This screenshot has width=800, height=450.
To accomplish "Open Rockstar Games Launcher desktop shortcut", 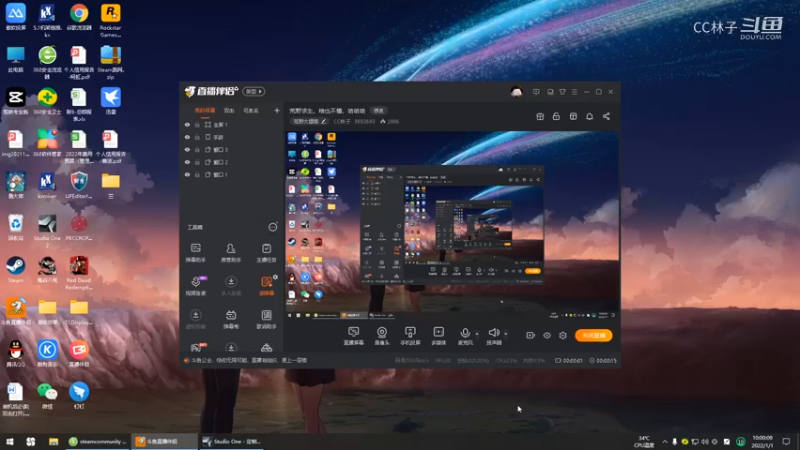I will click(110, 20).
